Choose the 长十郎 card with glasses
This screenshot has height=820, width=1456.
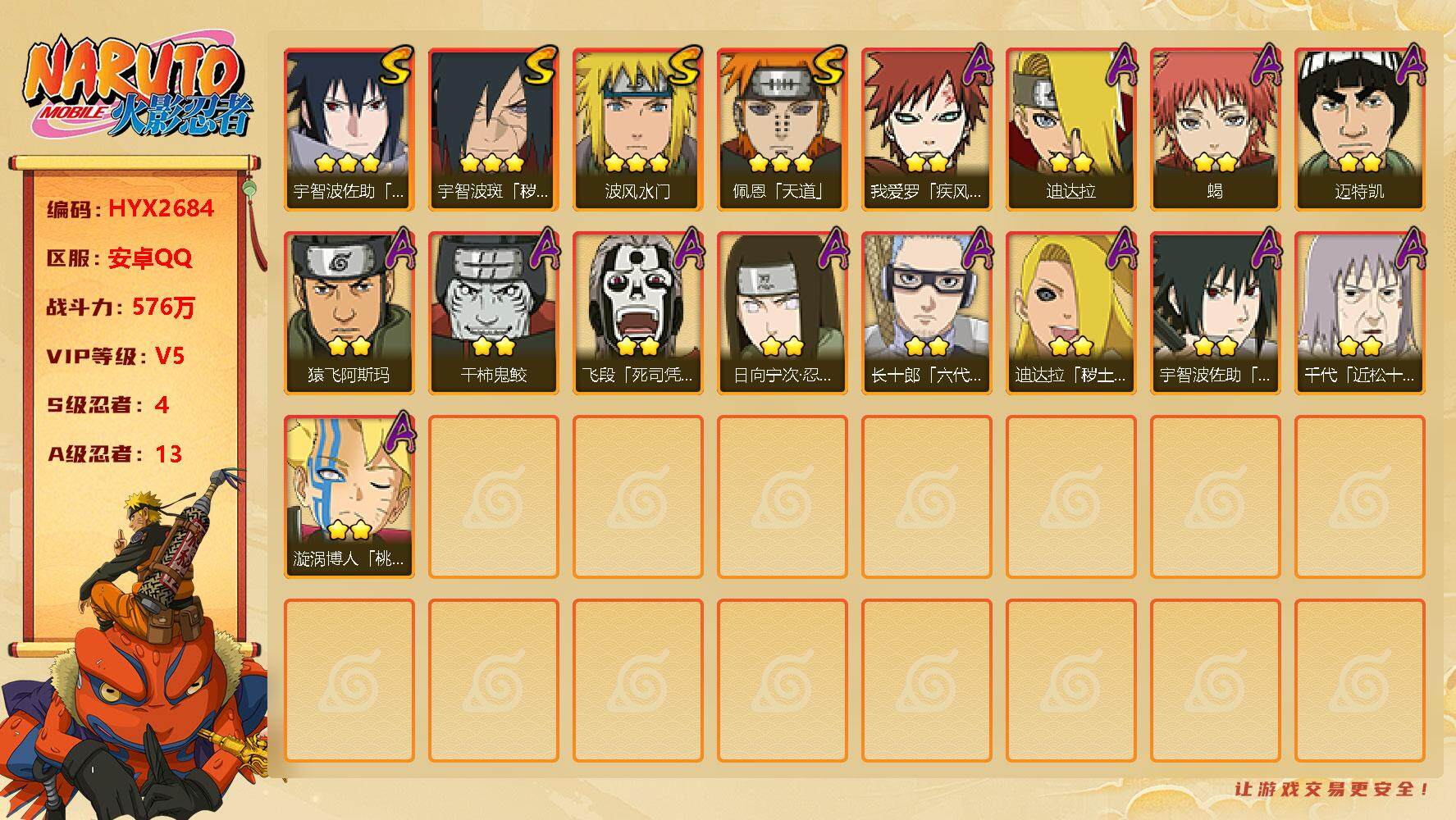pos(926,313)
